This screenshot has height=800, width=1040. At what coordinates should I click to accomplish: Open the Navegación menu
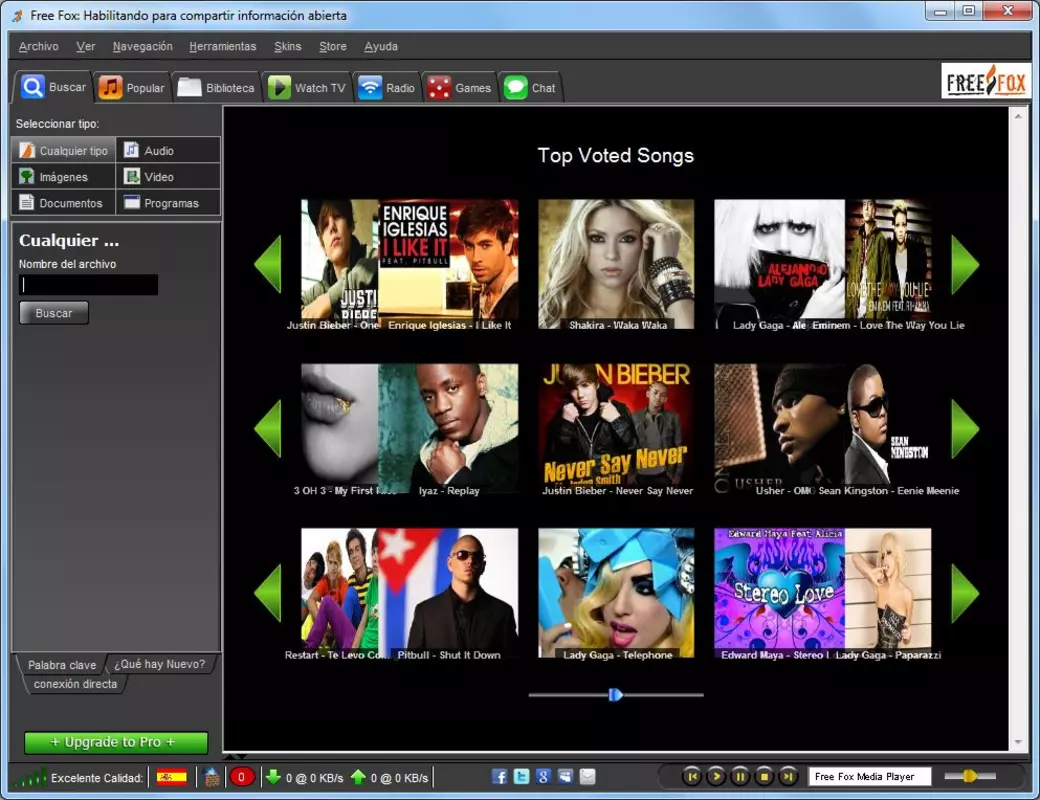pos(143,46)
